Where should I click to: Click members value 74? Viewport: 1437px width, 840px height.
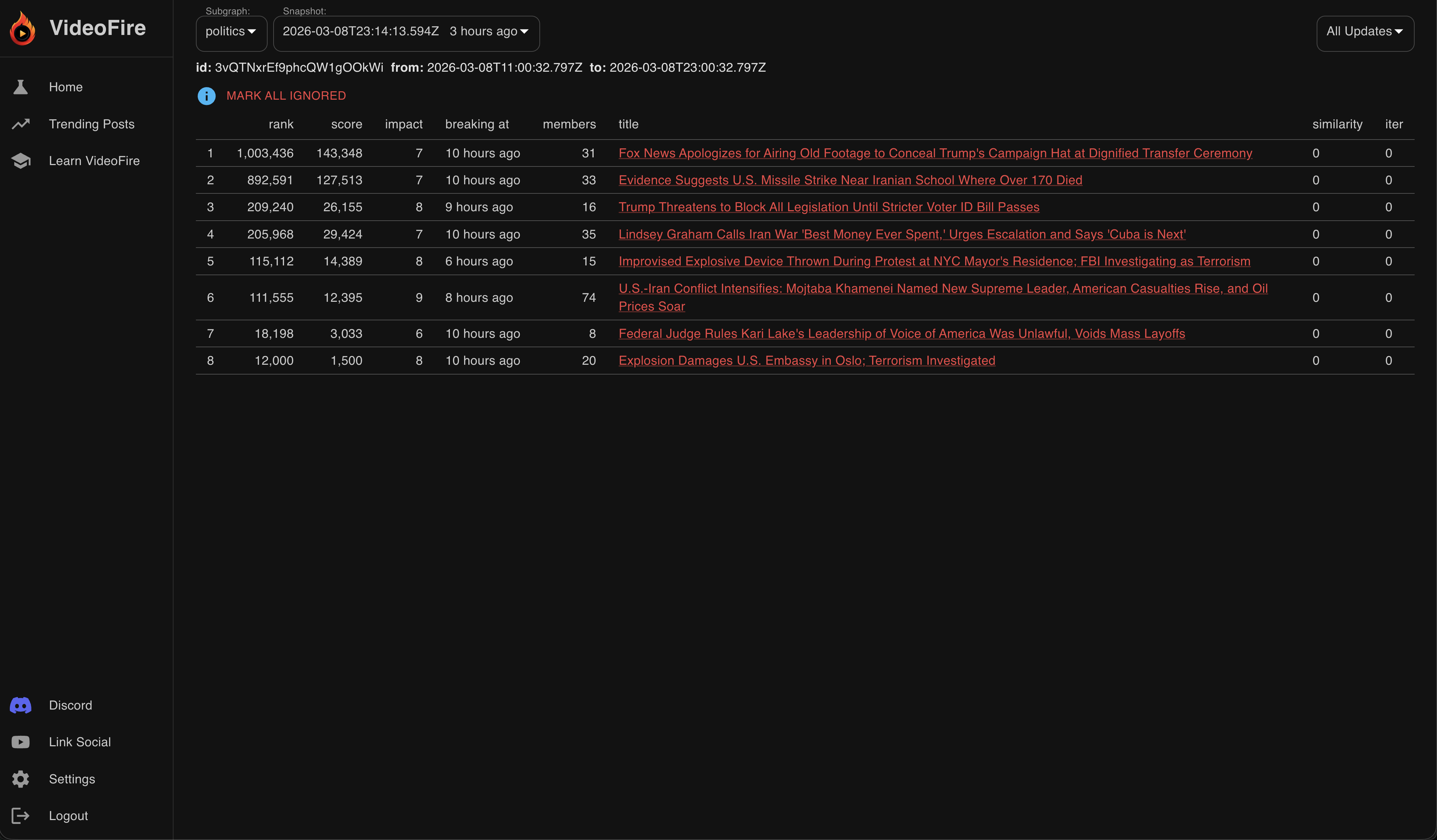click(x=588, y=297)
